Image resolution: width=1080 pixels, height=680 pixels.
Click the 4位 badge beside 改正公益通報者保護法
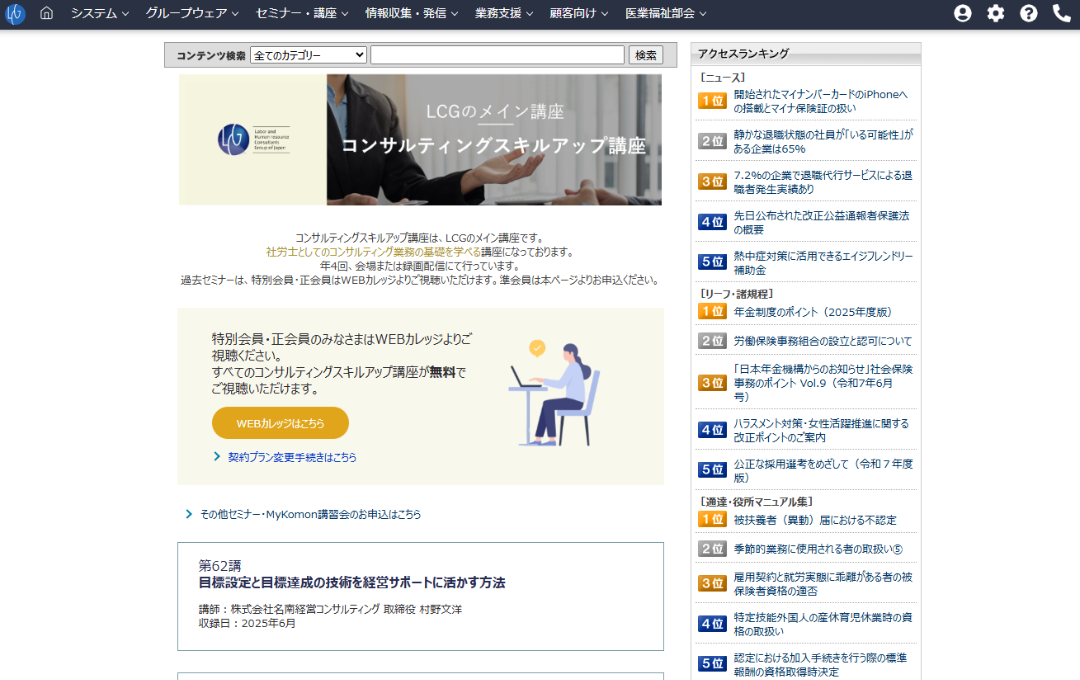(712, 222)
